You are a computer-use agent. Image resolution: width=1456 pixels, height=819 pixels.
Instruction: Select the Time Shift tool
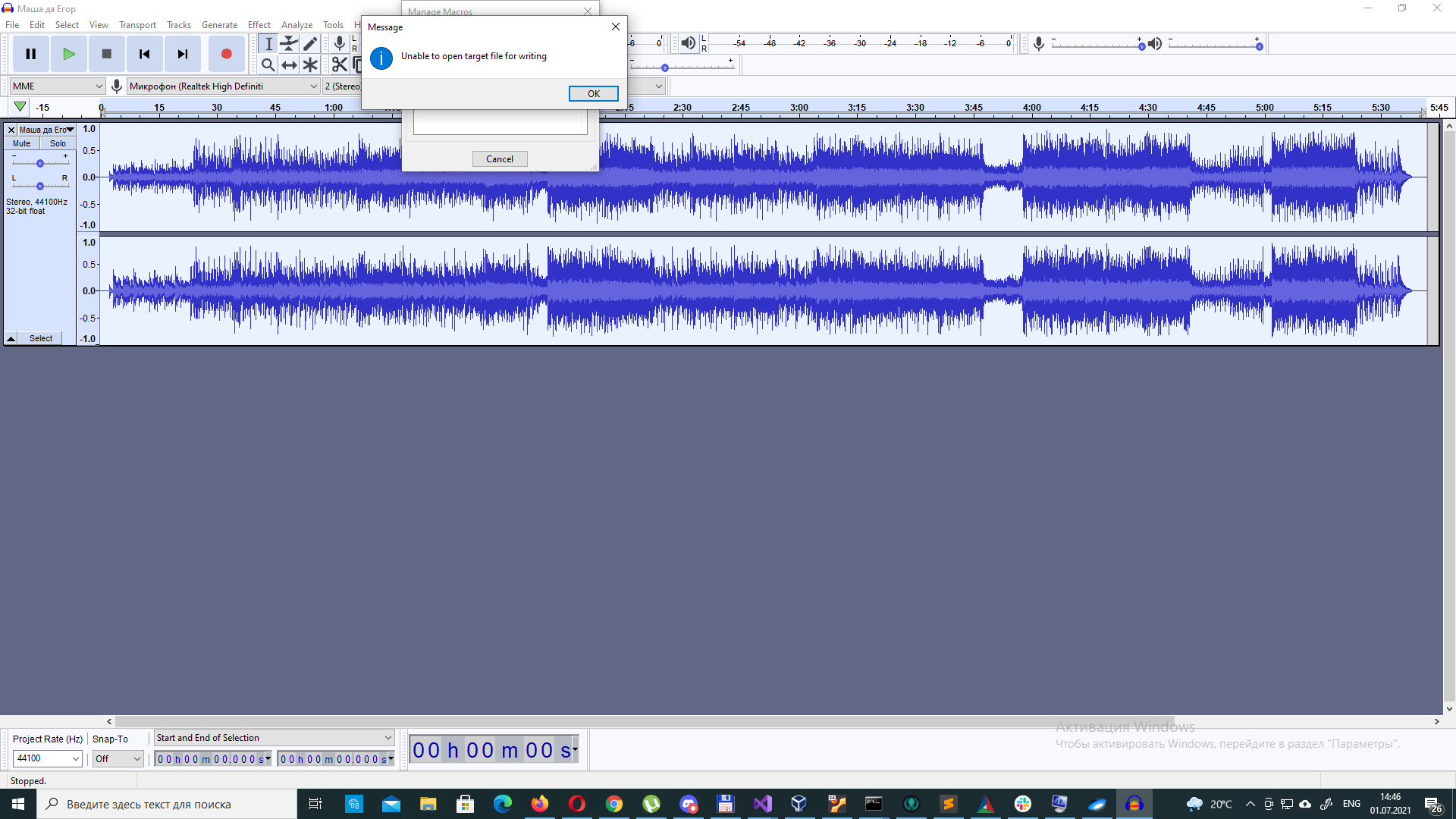pyautogui.click(x=289, y=64)
